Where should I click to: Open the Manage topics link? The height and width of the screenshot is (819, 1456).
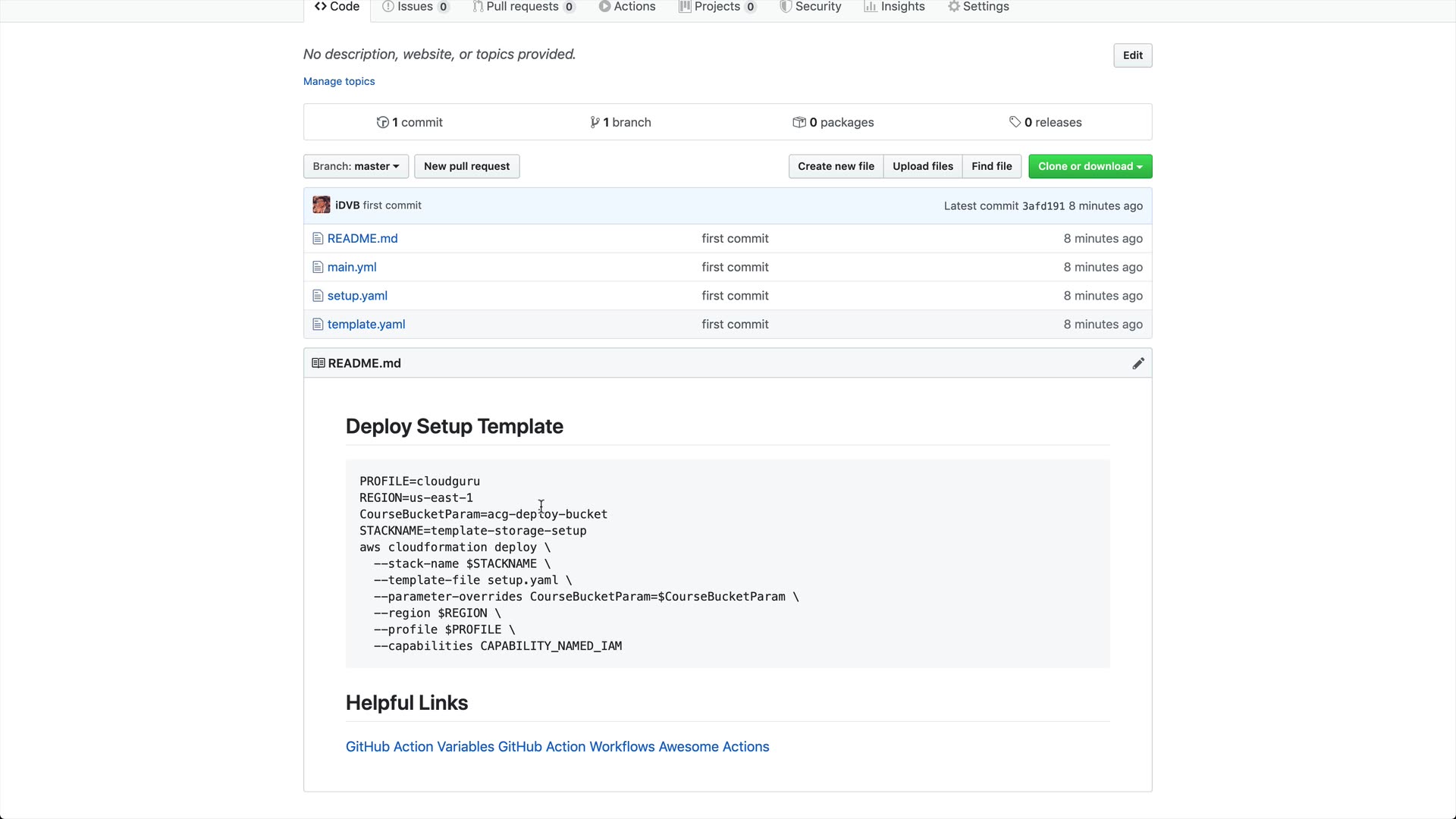339,82
